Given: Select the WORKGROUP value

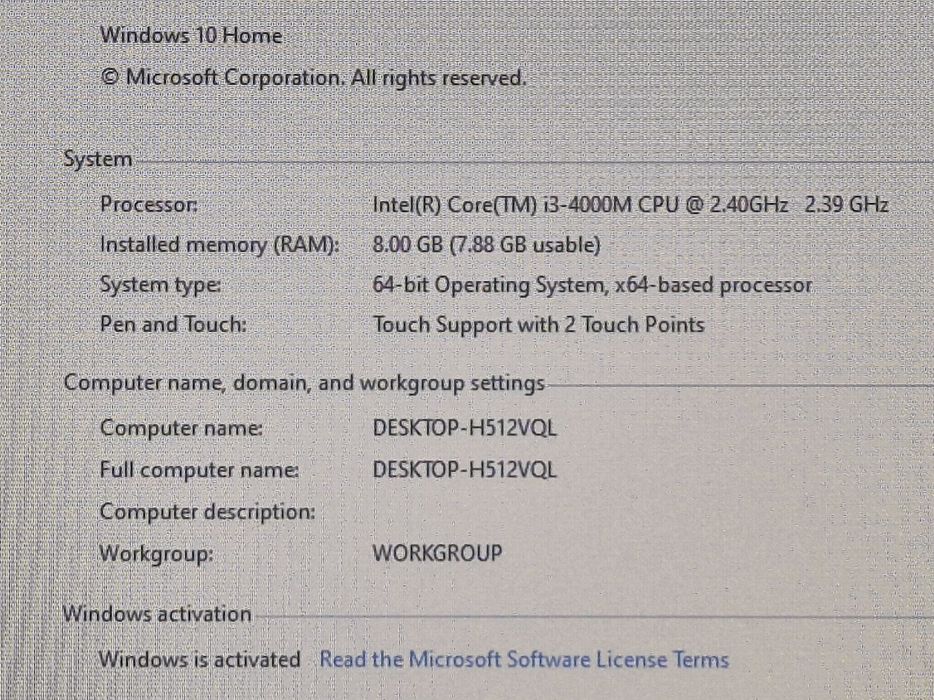Looking at the screenshot, I should (x=437, y=553).
